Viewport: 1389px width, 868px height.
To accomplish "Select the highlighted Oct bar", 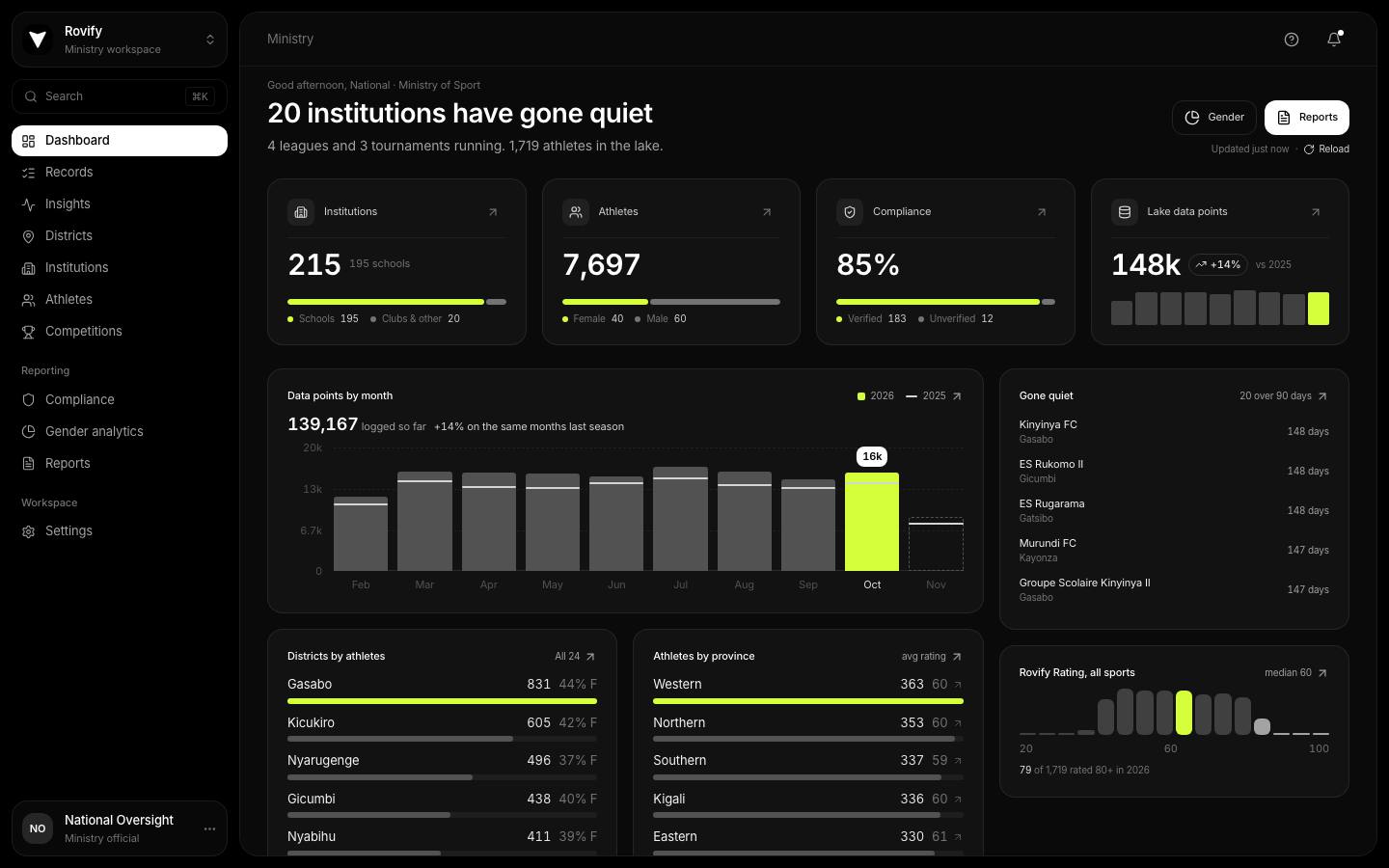I will [872, 522].
